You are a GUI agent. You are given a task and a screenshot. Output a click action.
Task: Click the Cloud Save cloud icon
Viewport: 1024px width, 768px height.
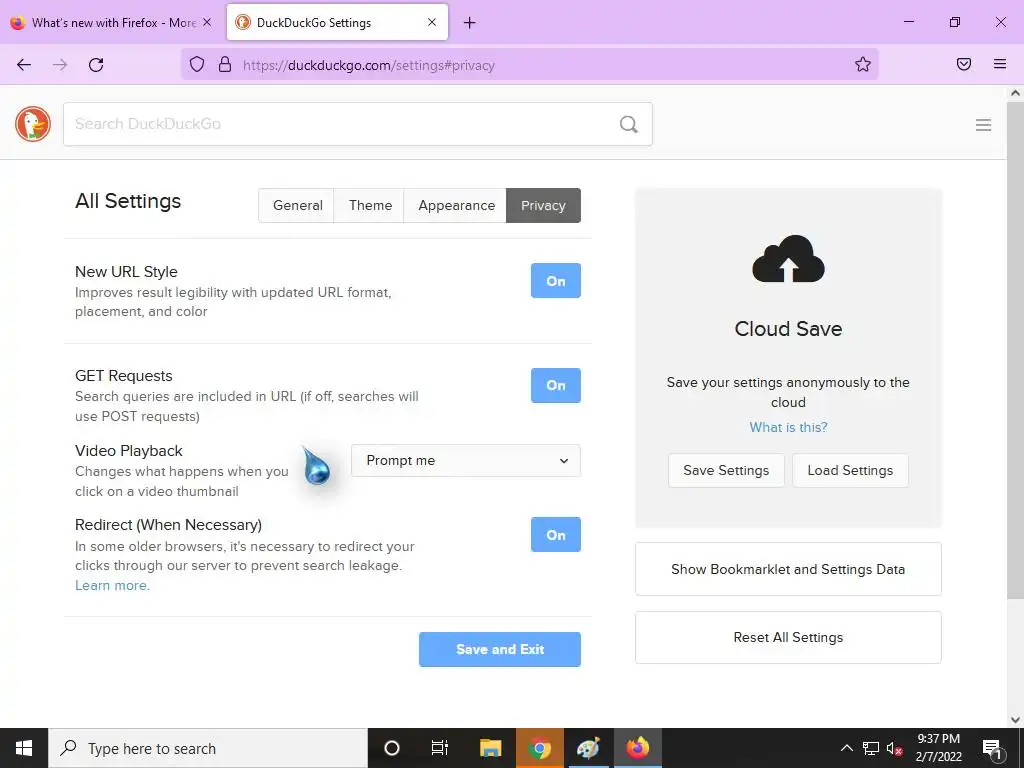(x=788, y=259)
